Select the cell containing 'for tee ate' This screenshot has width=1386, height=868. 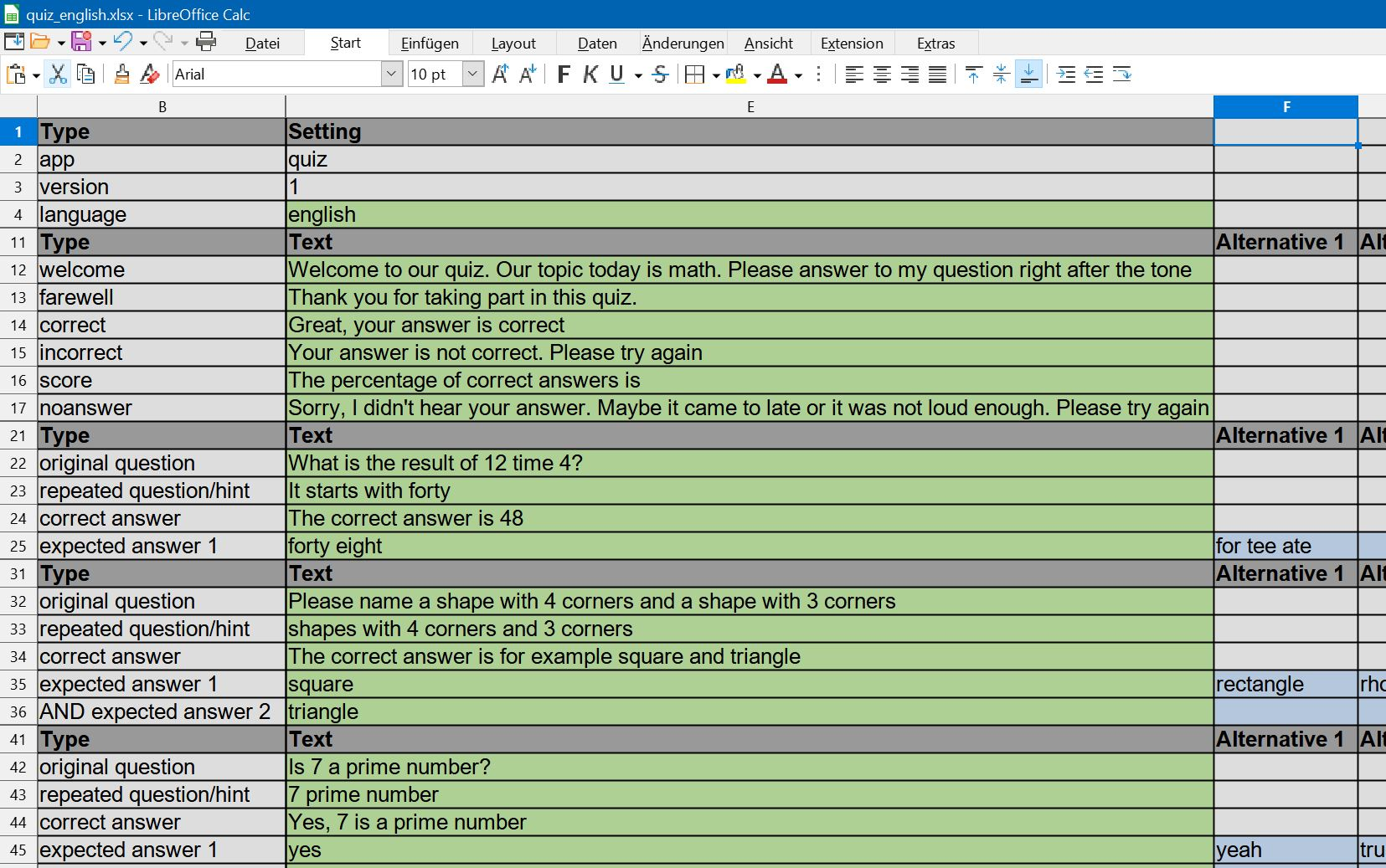tap(1286, 546)
